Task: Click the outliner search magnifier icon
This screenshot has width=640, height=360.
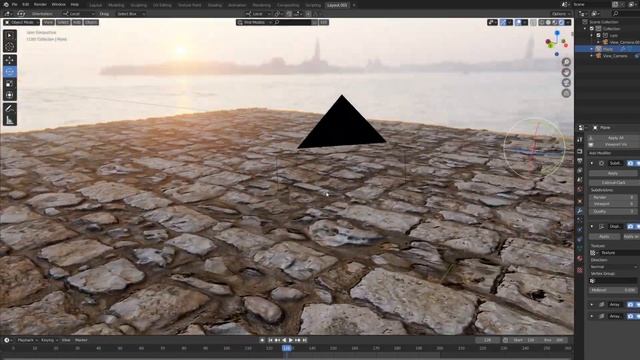Action: click(616, 13)
